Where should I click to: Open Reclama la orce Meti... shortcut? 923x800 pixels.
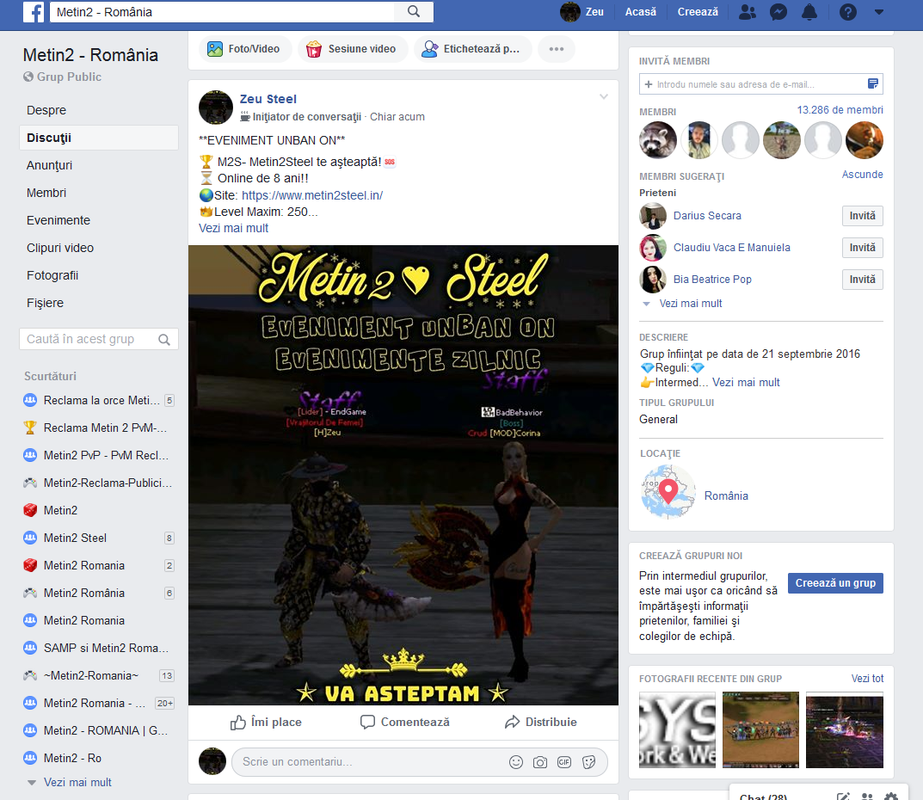pos(101,400)
